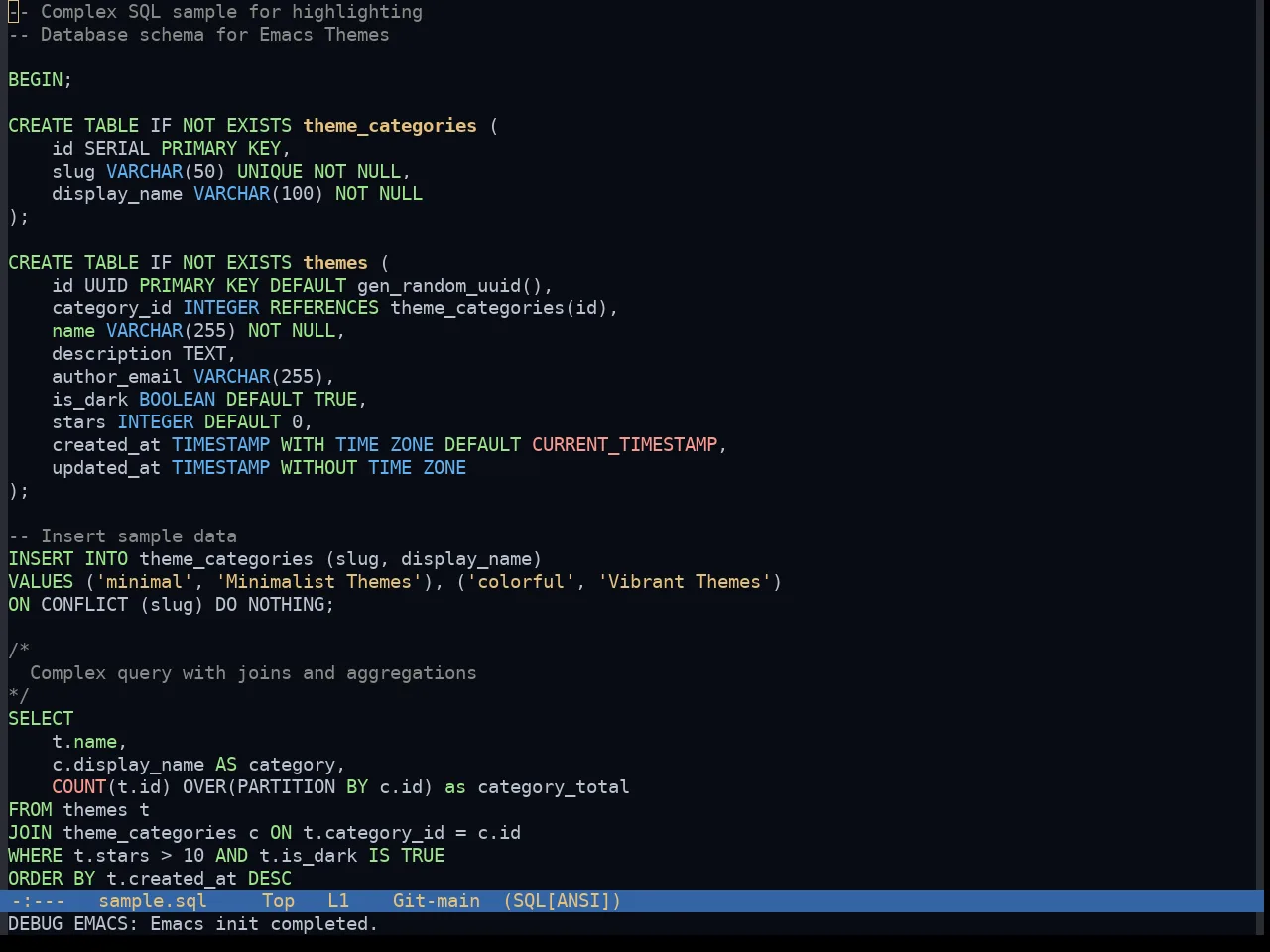Click PARTITION BY inside the OVER clause

point(303,787)
